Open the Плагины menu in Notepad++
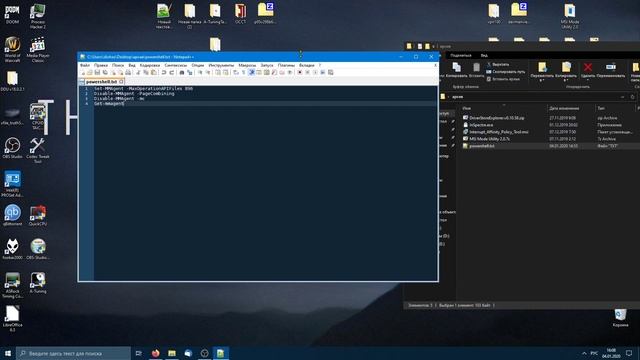Image resolution: width=640 pixels, height=360 pixels. (286, 65)
